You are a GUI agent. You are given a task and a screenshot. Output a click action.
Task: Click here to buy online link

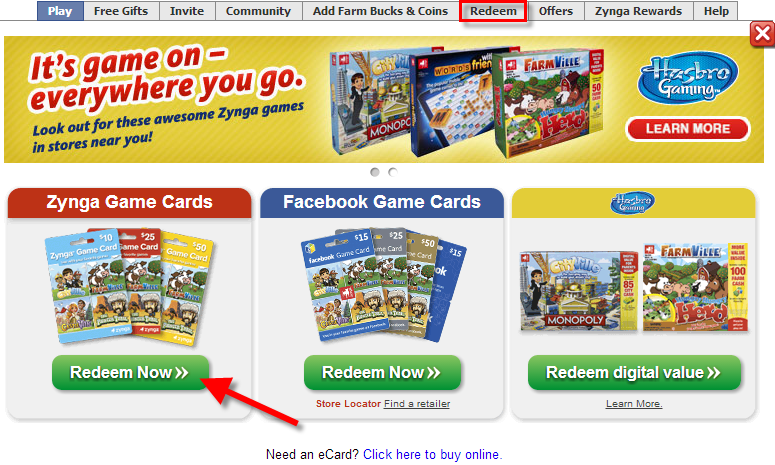point(432,454)
